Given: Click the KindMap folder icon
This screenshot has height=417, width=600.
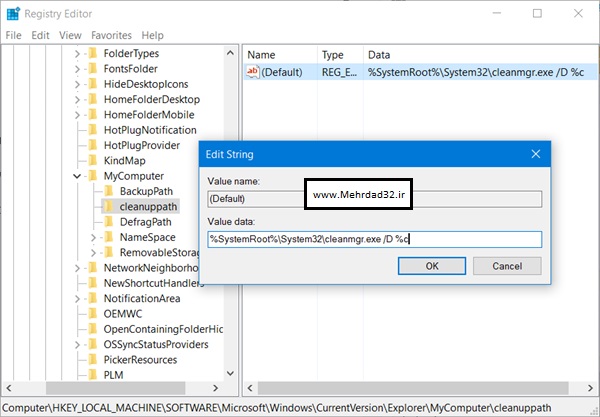Looking at the screenshot, I should [93, 160].
